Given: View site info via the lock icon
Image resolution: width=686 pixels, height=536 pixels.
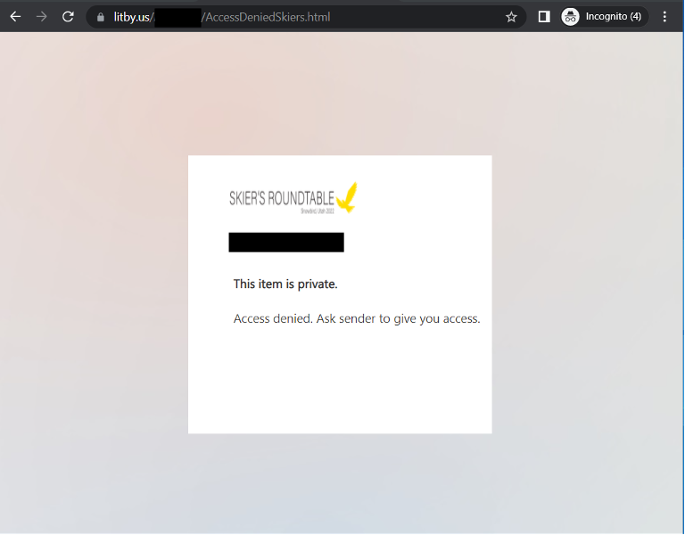Looking at the screenshot, I should [x=101, y=17].
